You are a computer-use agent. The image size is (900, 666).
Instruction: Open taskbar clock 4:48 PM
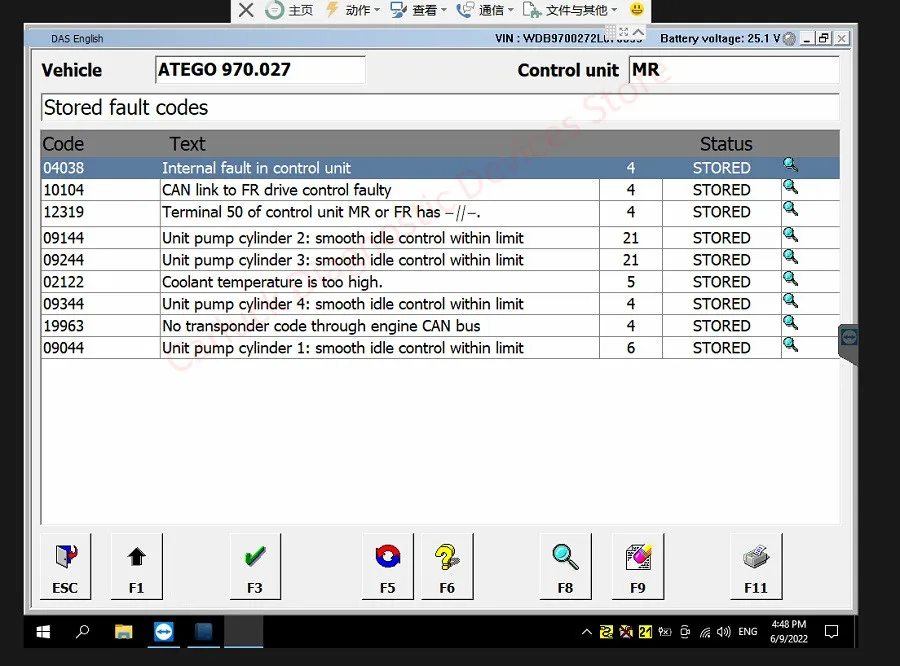789,632
